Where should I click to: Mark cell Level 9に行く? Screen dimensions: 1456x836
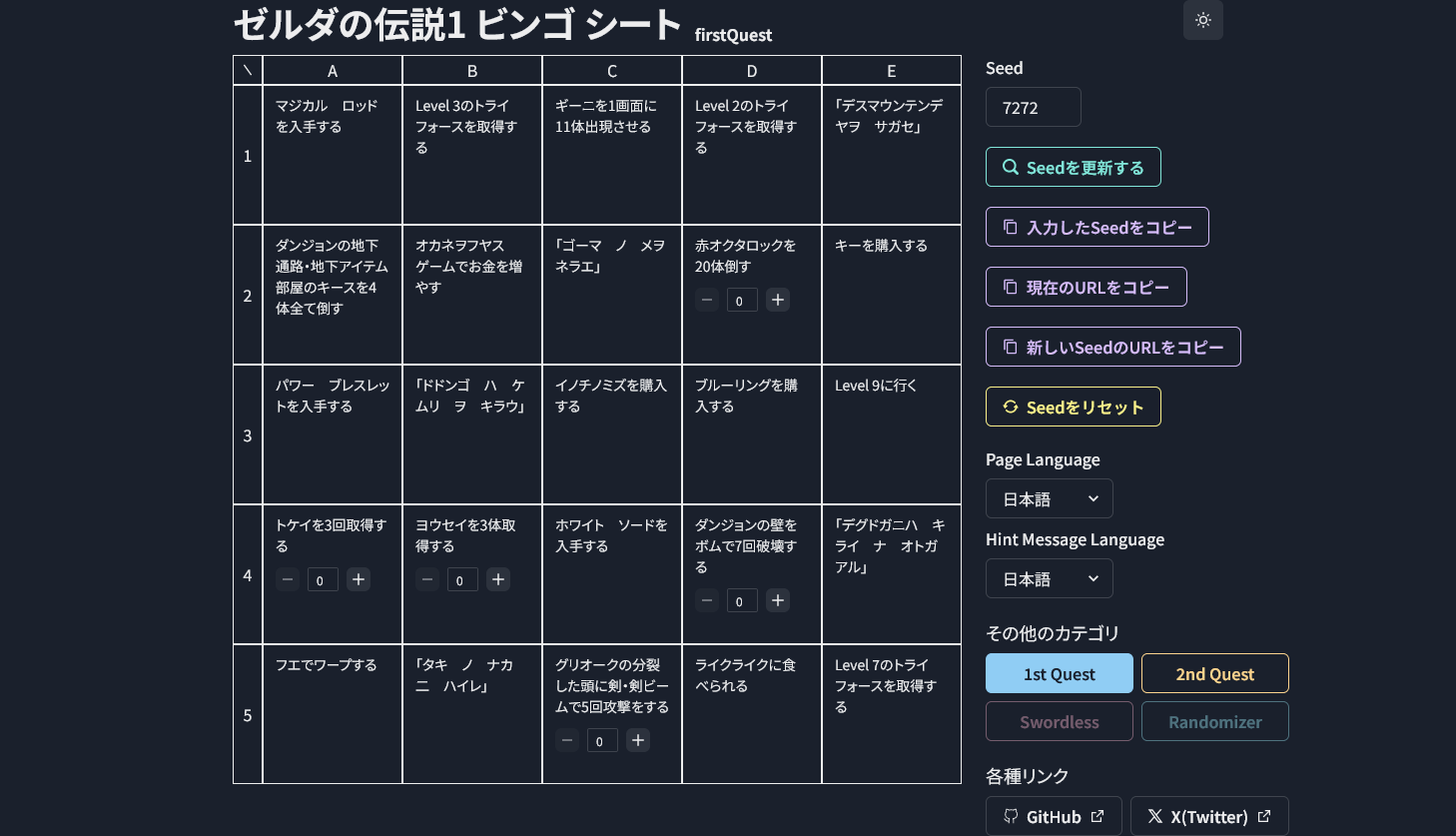point(892,434)
